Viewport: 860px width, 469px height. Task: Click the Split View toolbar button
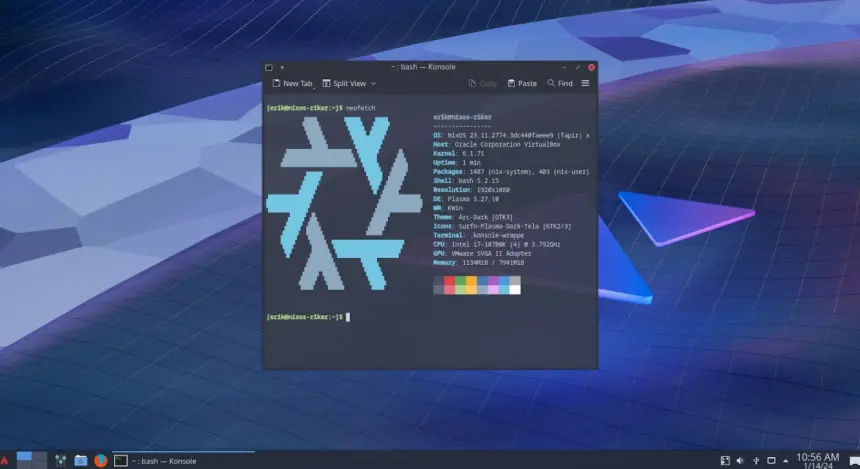click(344, 83)
